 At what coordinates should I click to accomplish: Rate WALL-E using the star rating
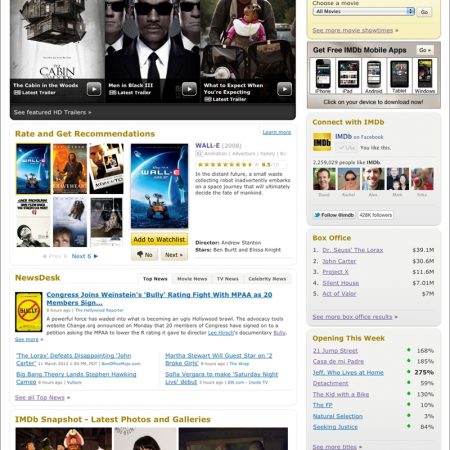coord(228,165)
